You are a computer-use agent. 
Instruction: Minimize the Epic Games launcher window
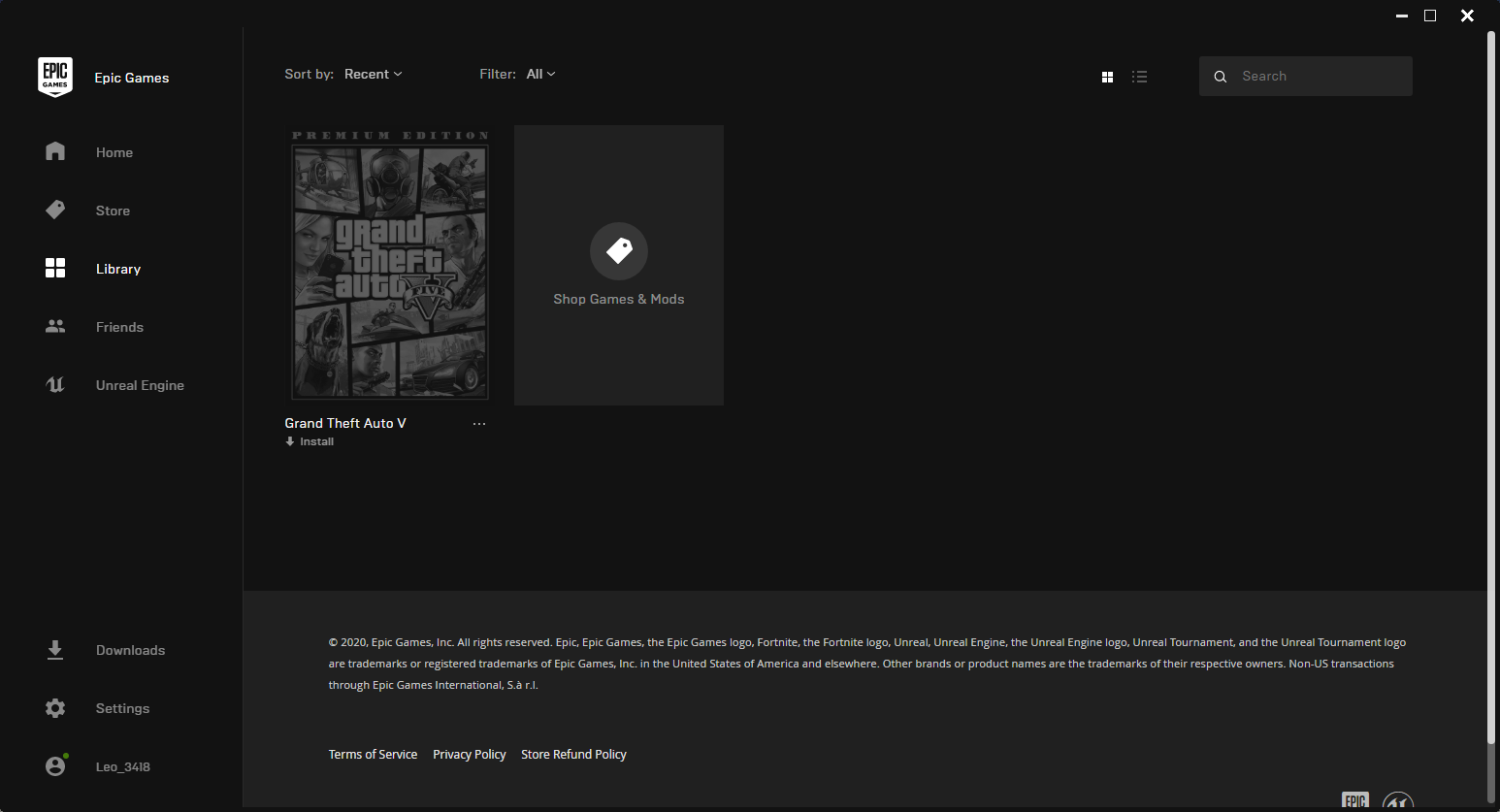(1402, 16)
